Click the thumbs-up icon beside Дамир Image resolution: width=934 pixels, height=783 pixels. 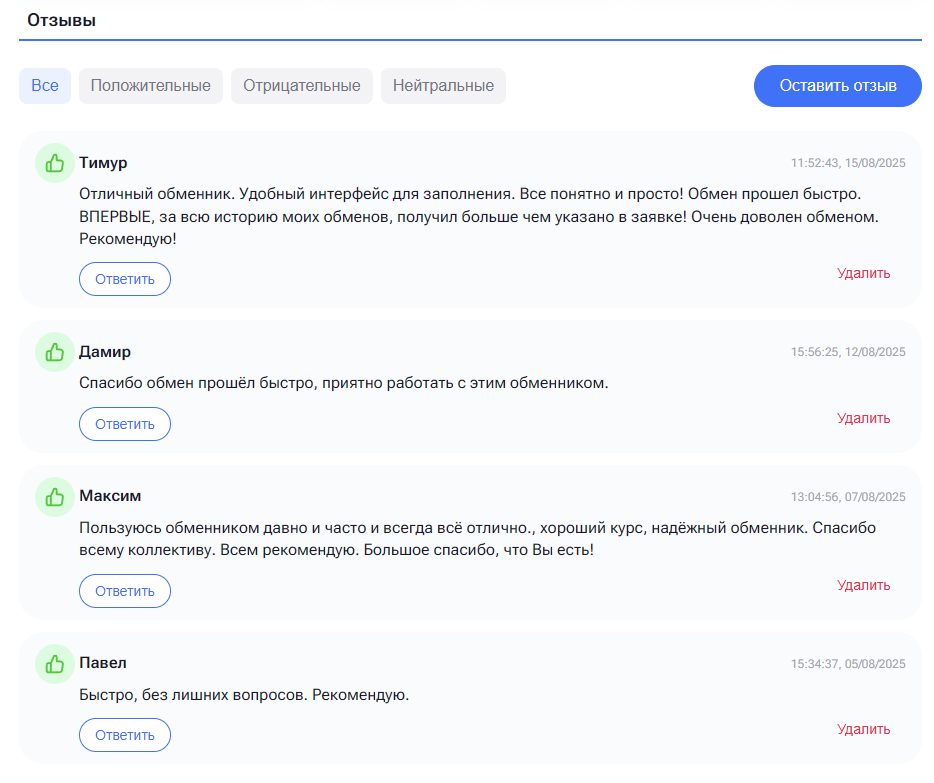[54, 352]
